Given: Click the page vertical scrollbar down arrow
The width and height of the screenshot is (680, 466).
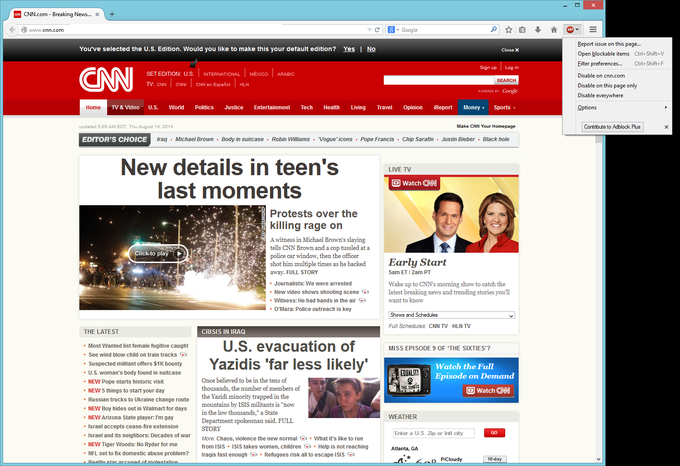Looking at the screenshot, I should tap(598, 459).
